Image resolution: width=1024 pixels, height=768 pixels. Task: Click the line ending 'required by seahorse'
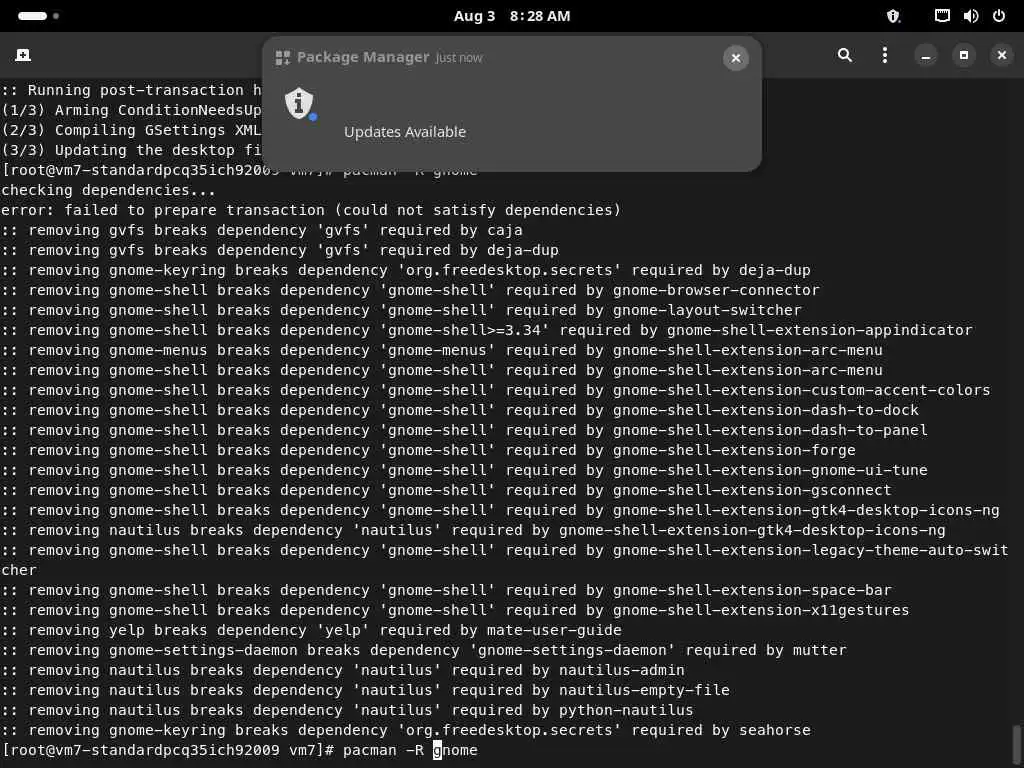(406, 730)
